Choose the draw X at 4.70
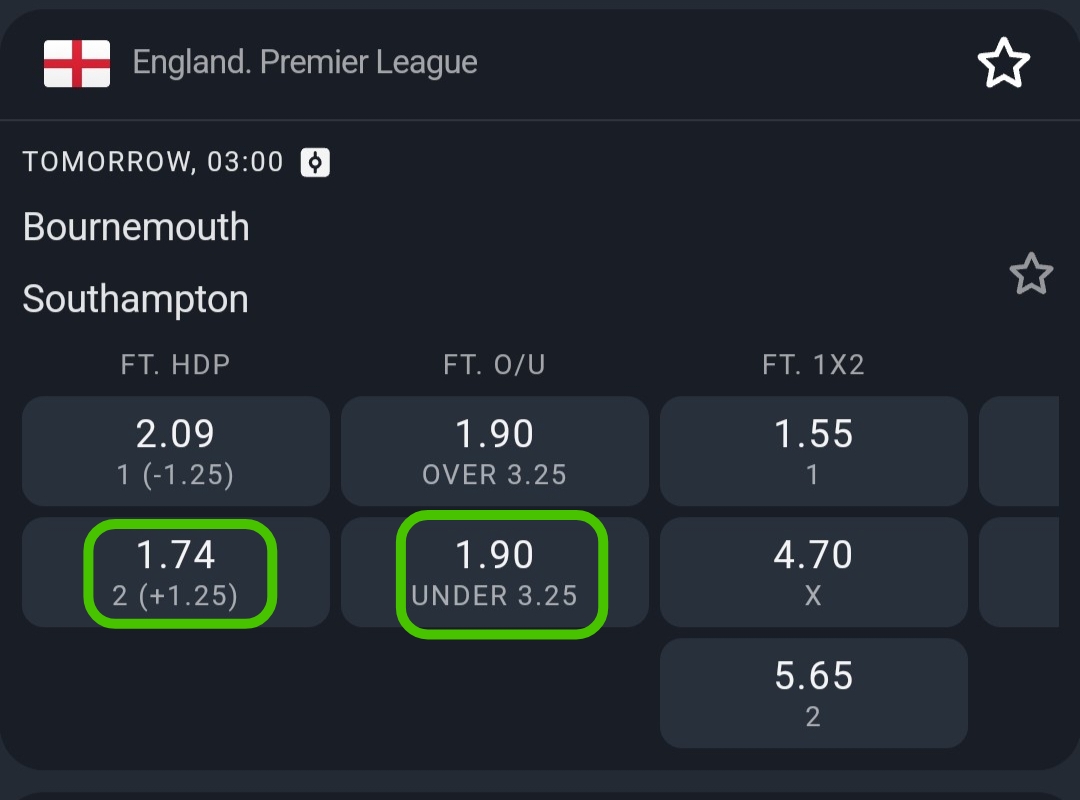Screen dimensions: 1080x800 (813, 572)
